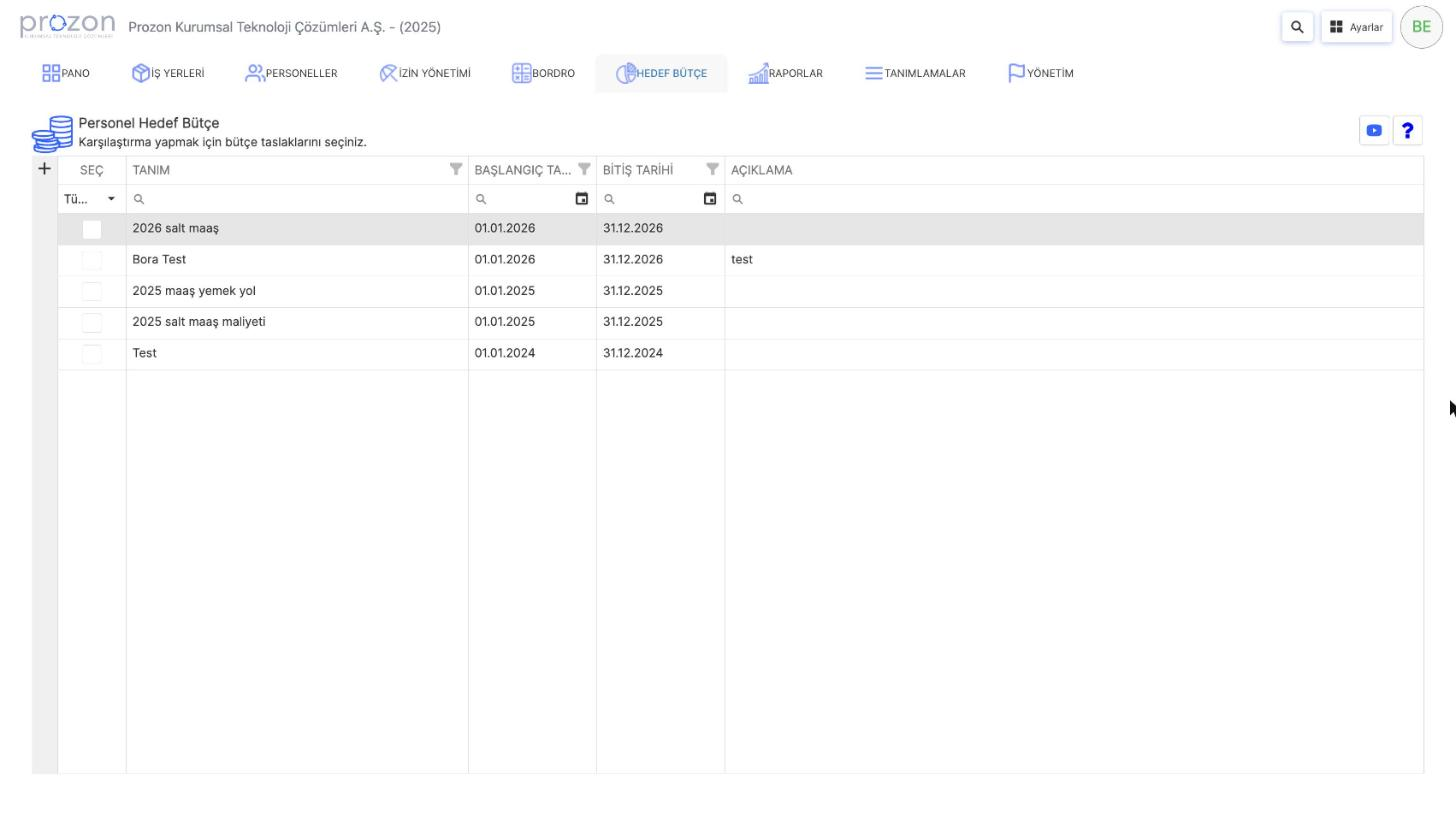Click the 31.12.2024 end date cell
1456x833 pixels.
point(660,353)
